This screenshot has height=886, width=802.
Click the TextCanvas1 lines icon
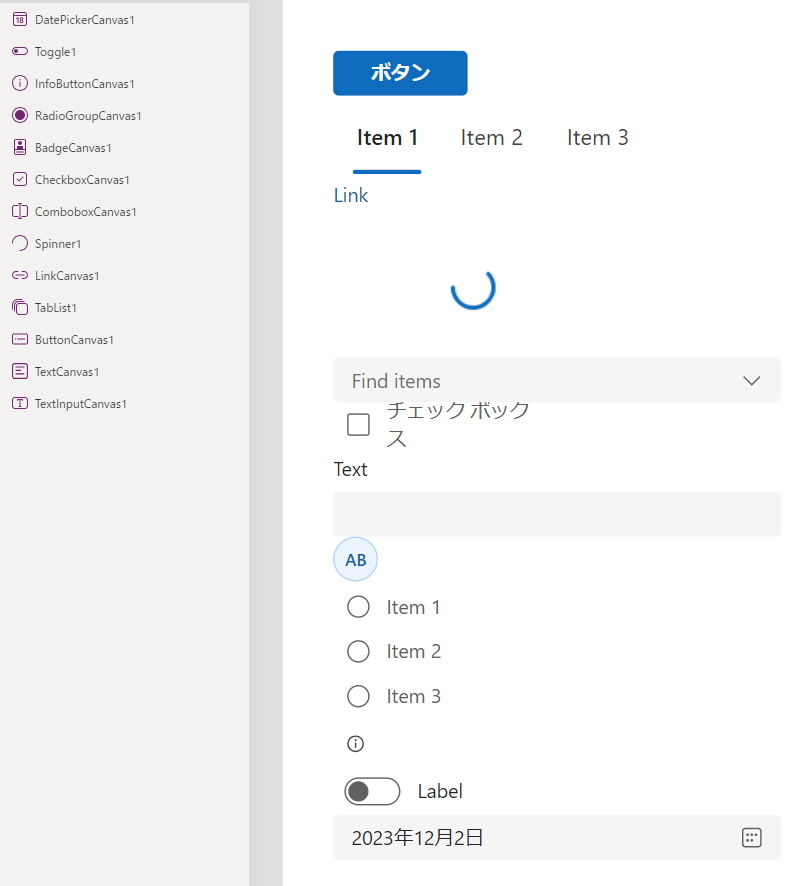click(20, 371)
